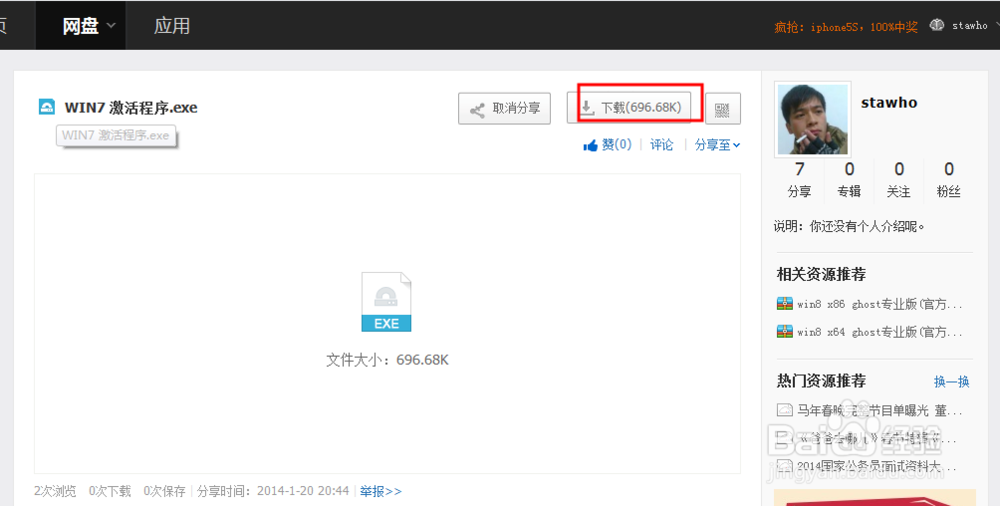This screenshot has height=506, width=1000.
Task: Open the 马年春晚 节目单曝光 resource
Action: click(879, 410)
